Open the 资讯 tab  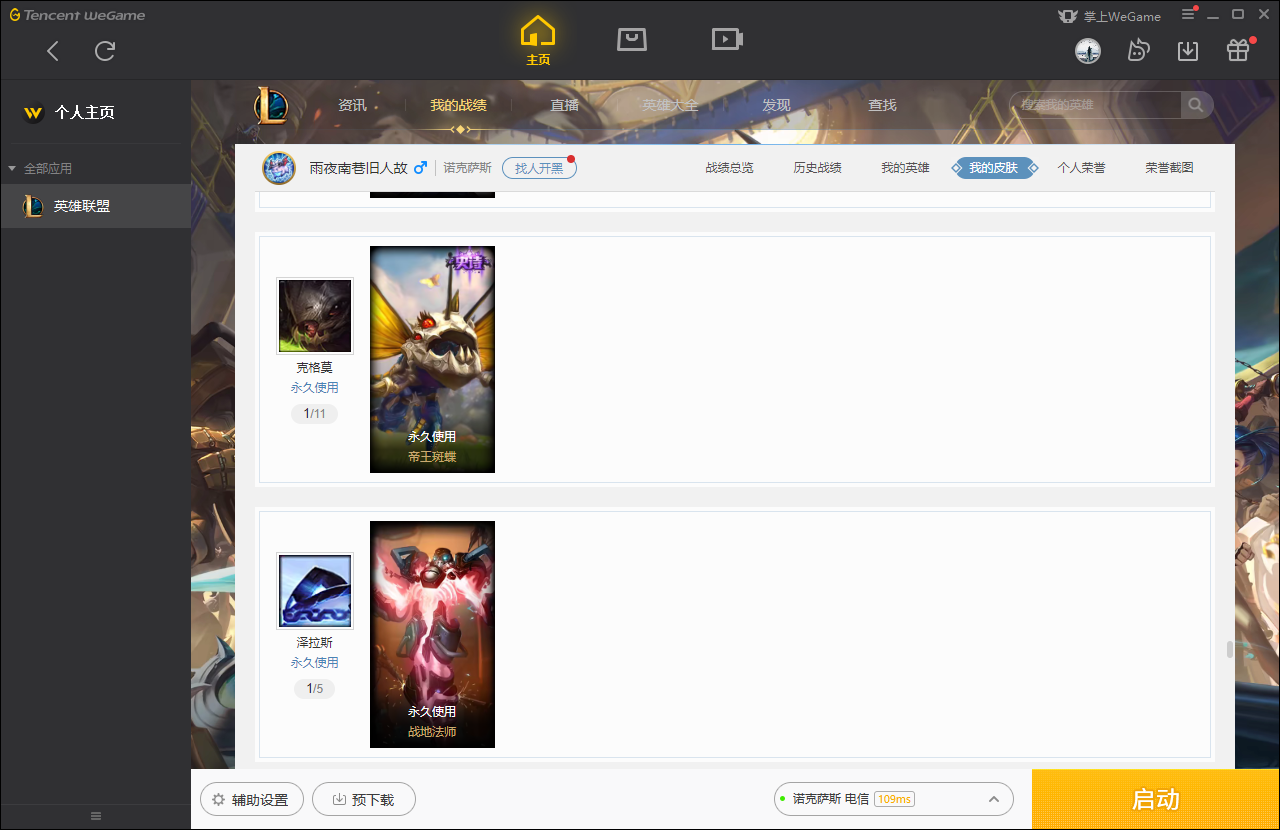(x=352, y=105)
